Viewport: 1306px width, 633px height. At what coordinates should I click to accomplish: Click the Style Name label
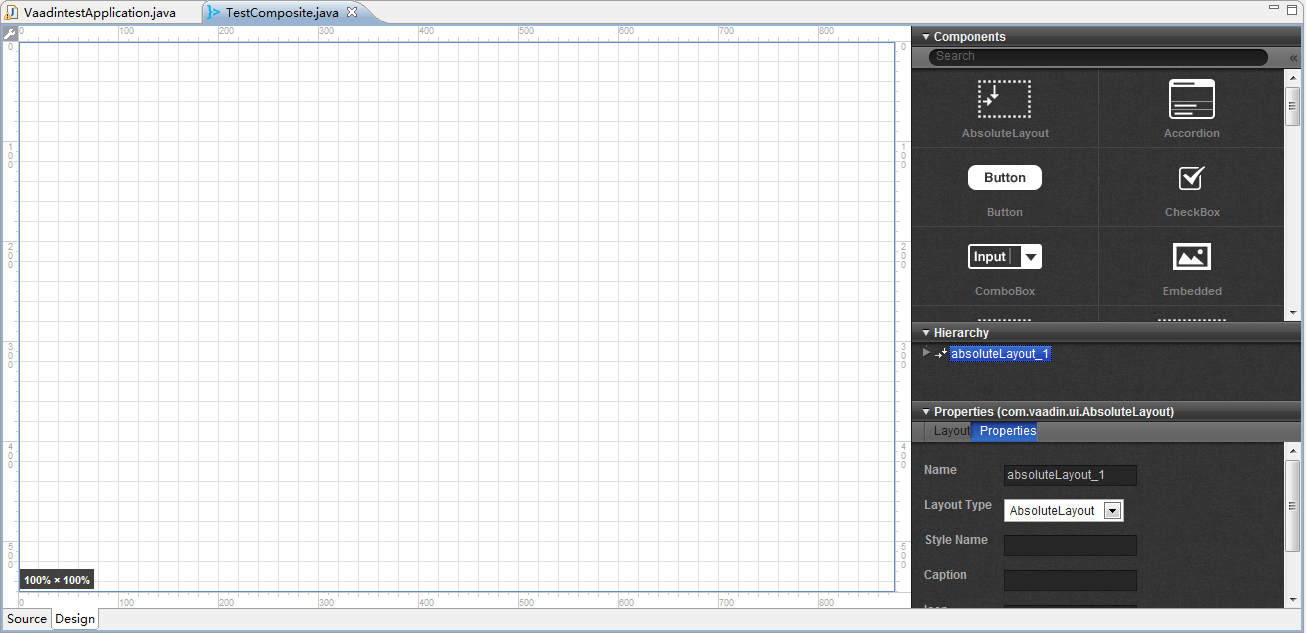click(956, 540)
